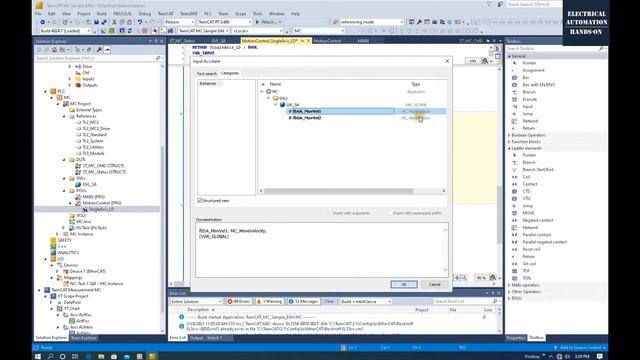Toggle Insert with arguments checkbox
640x360 pixels.
click(331, 213)
